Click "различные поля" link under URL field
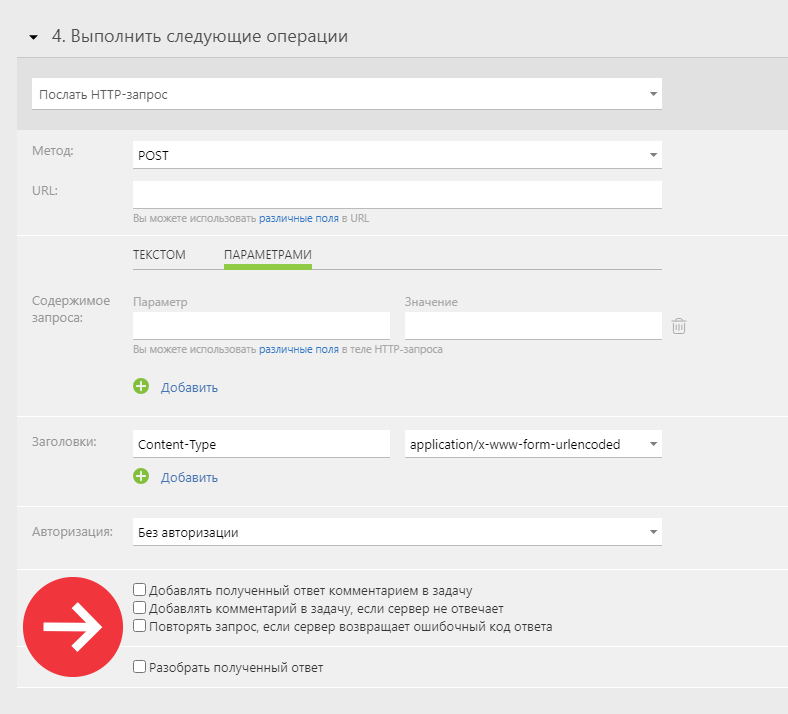 tap(299, 219)
